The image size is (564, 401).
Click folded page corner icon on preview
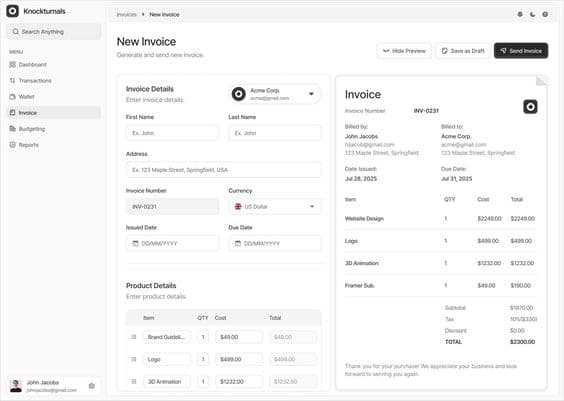(x=541, y=80)
